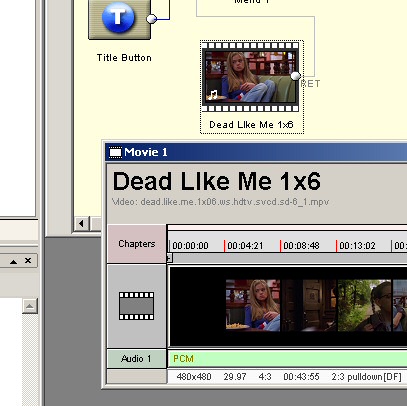Click the horizontal scrollbar left arrow
The image size is (407, 406).
[82, 223]
